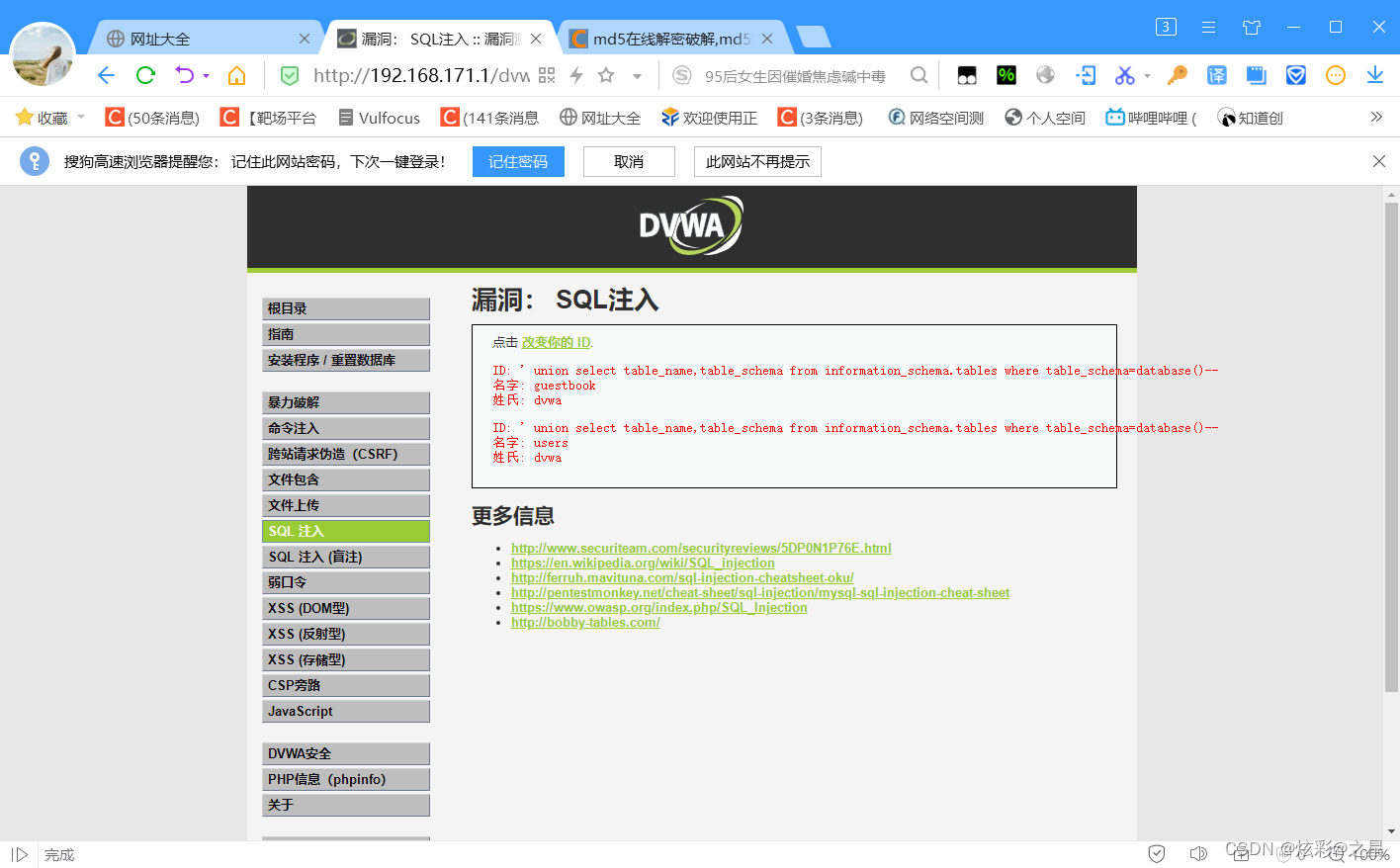1400x868 pixels.
Task: Expand the 收藏 dropdown arrow
Action: [81, 118]
